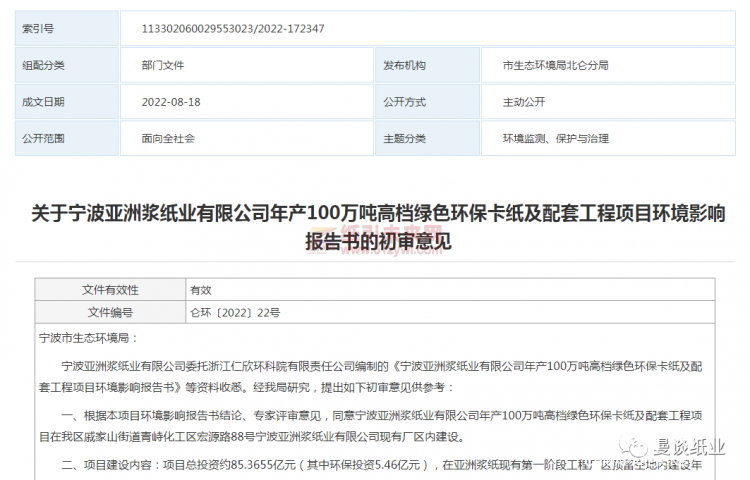This screenshot has height=480, width=750.
Task: Click the index number 113302060029553023/2022-172347
Action: click(235, 28)
